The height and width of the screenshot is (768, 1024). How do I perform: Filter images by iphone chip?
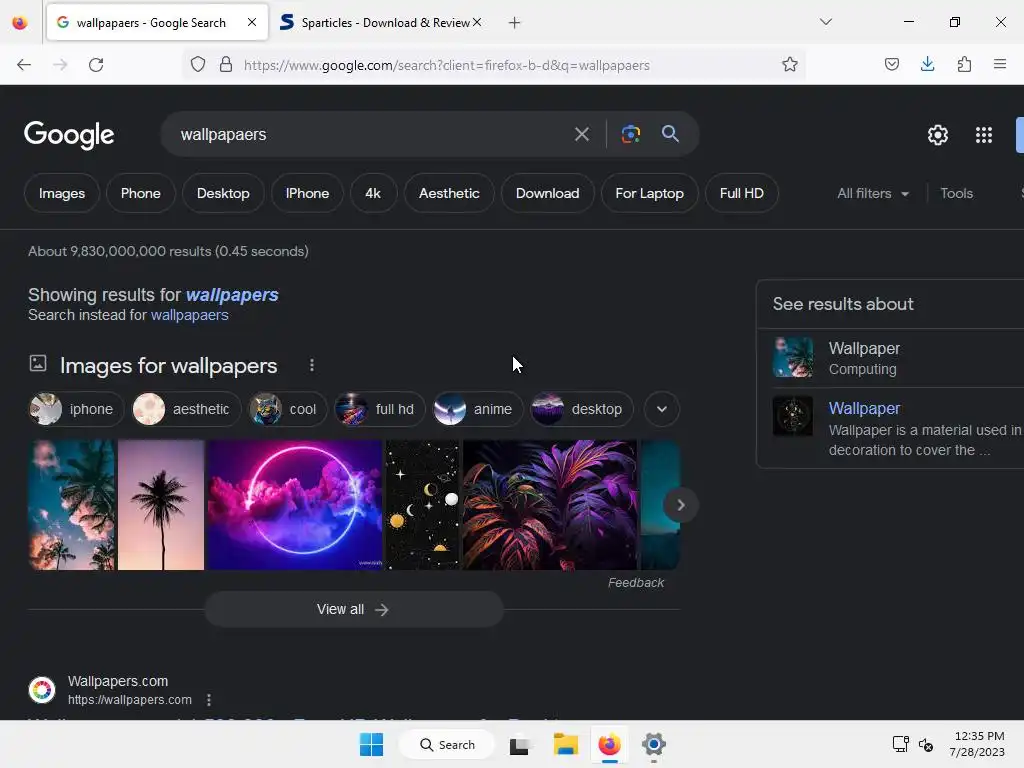tap(76, 409)
